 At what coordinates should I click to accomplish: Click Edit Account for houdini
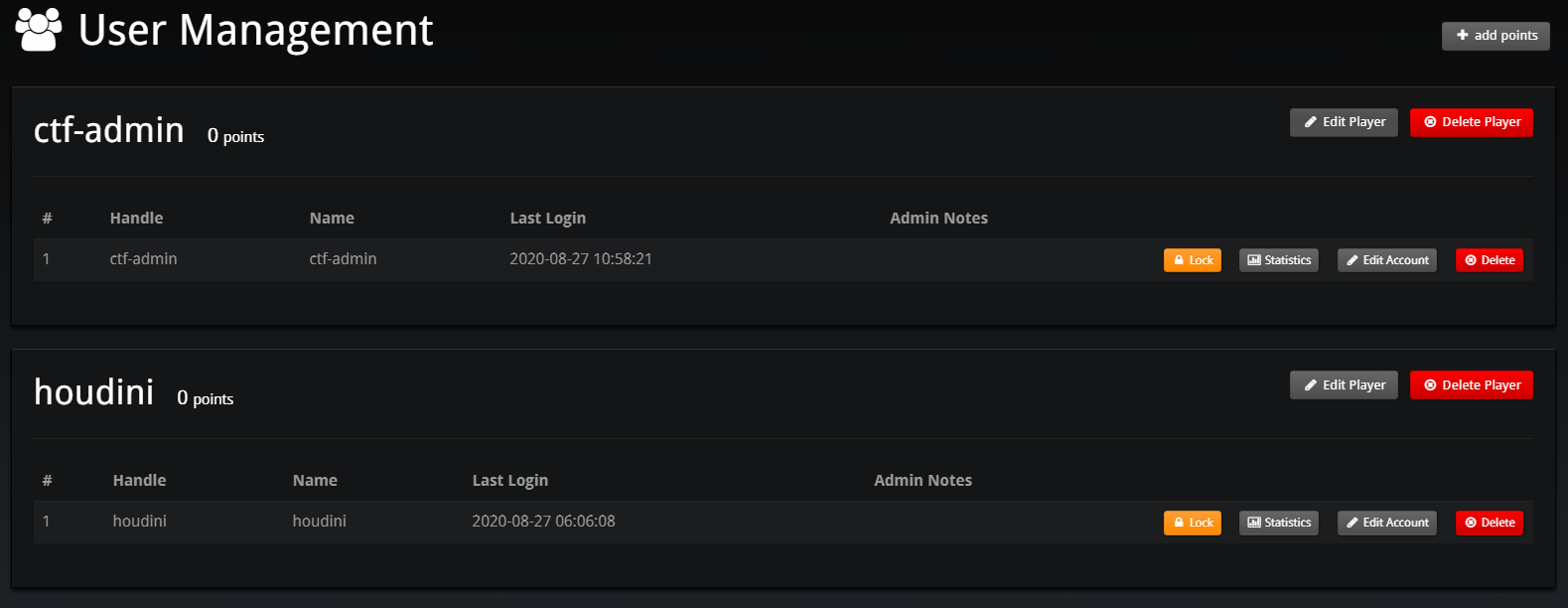(x=1386, y=522)
